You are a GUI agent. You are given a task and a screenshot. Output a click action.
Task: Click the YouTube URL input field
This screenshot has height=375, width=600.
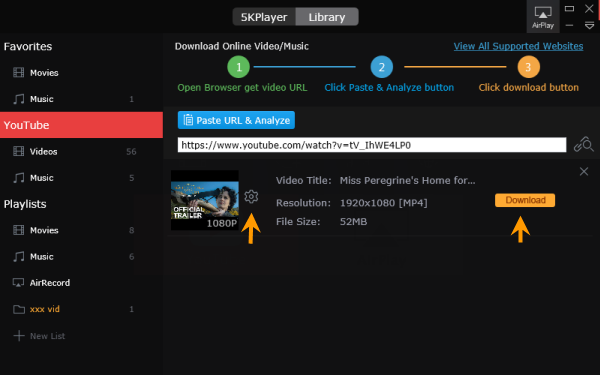pos(372,145)
